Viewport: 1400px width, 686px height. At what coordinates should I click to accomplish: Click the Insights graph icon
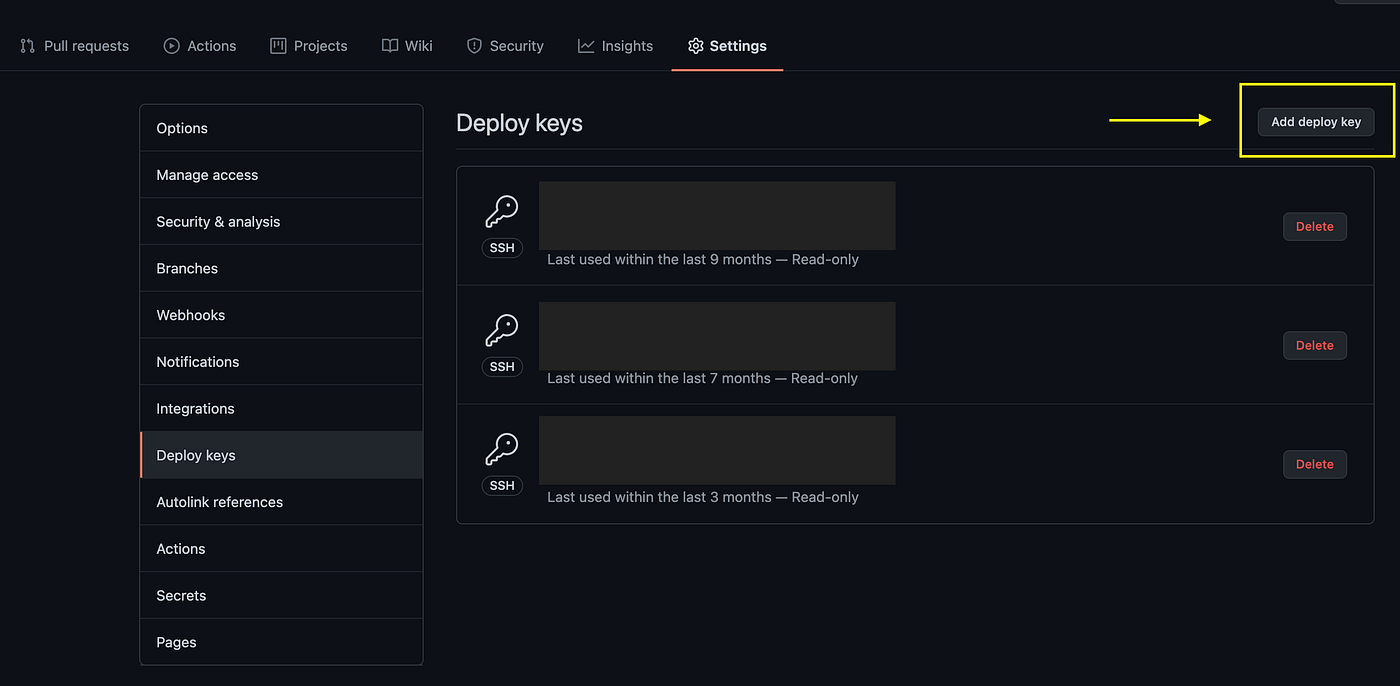(586, 46)
